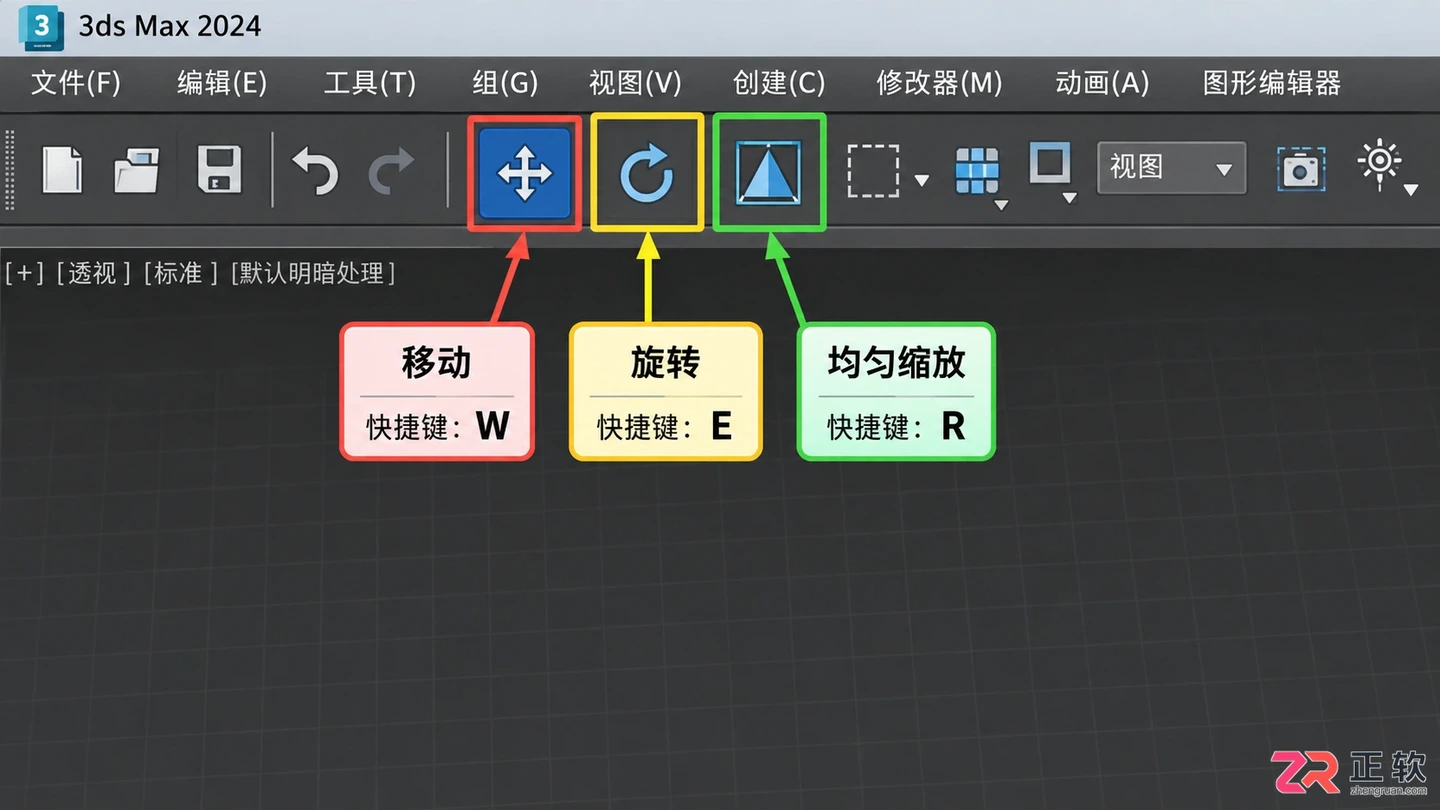Redo the undone action

coord(391,171)
